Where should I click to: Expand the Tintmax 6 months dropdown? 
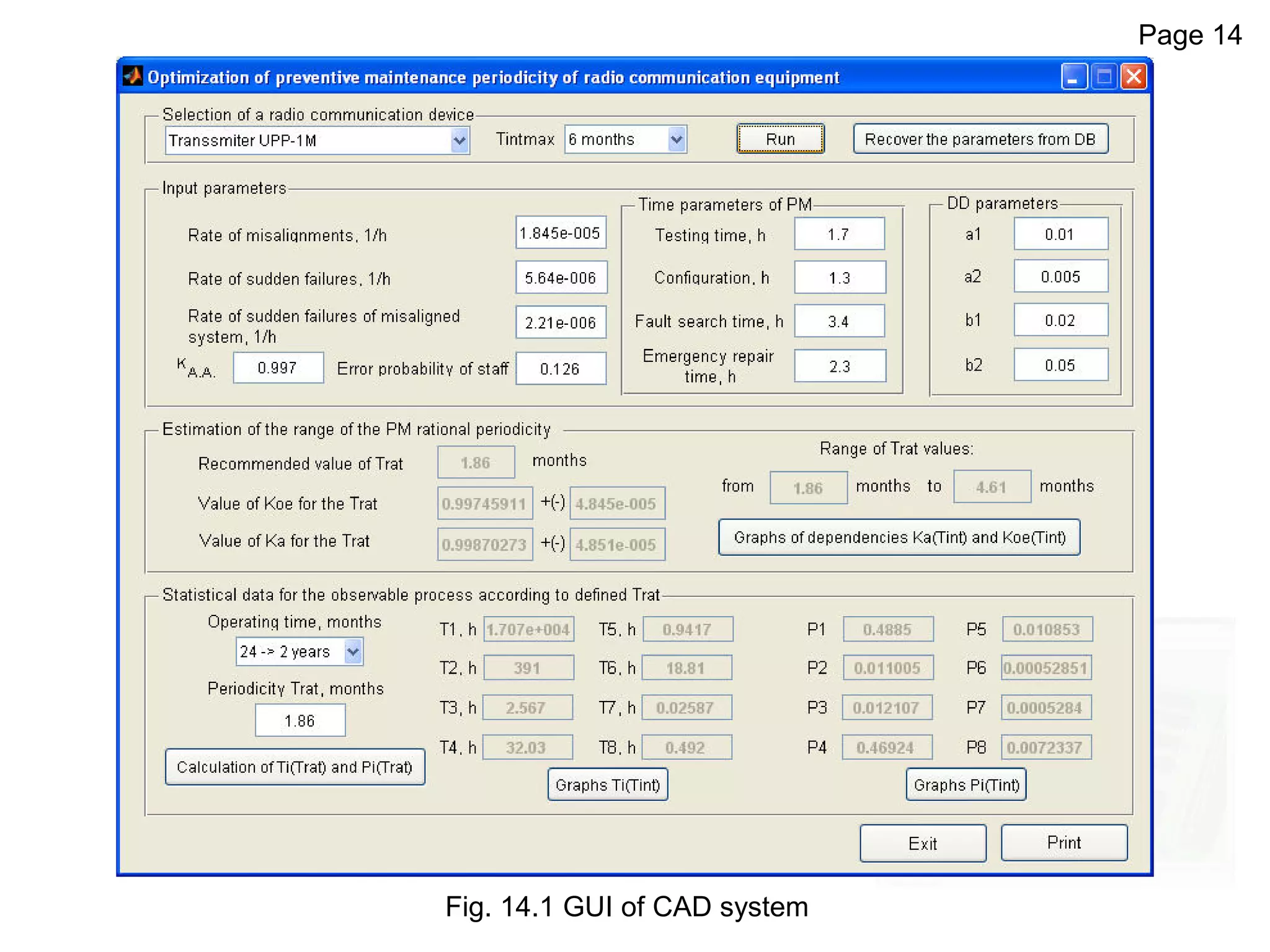626,139
